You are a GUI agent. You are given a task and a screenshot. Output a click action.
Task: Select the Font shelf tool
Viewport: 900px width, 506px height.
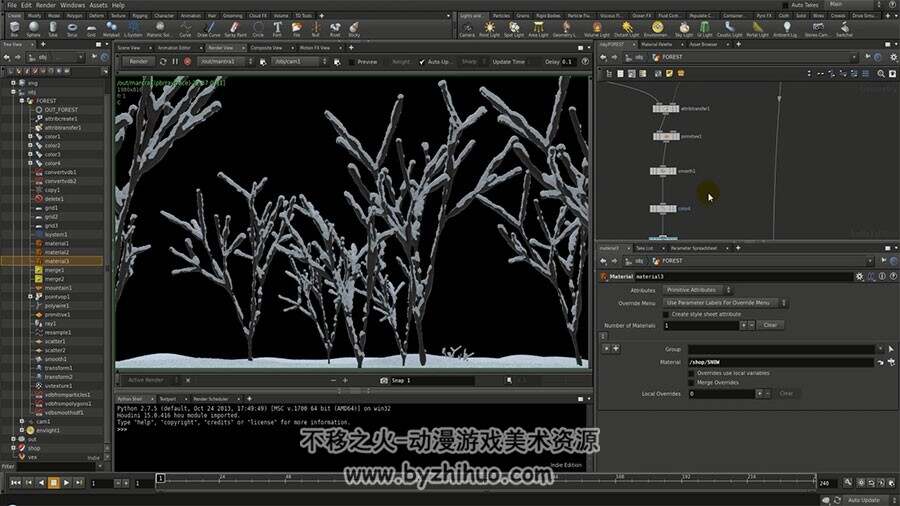277,28
